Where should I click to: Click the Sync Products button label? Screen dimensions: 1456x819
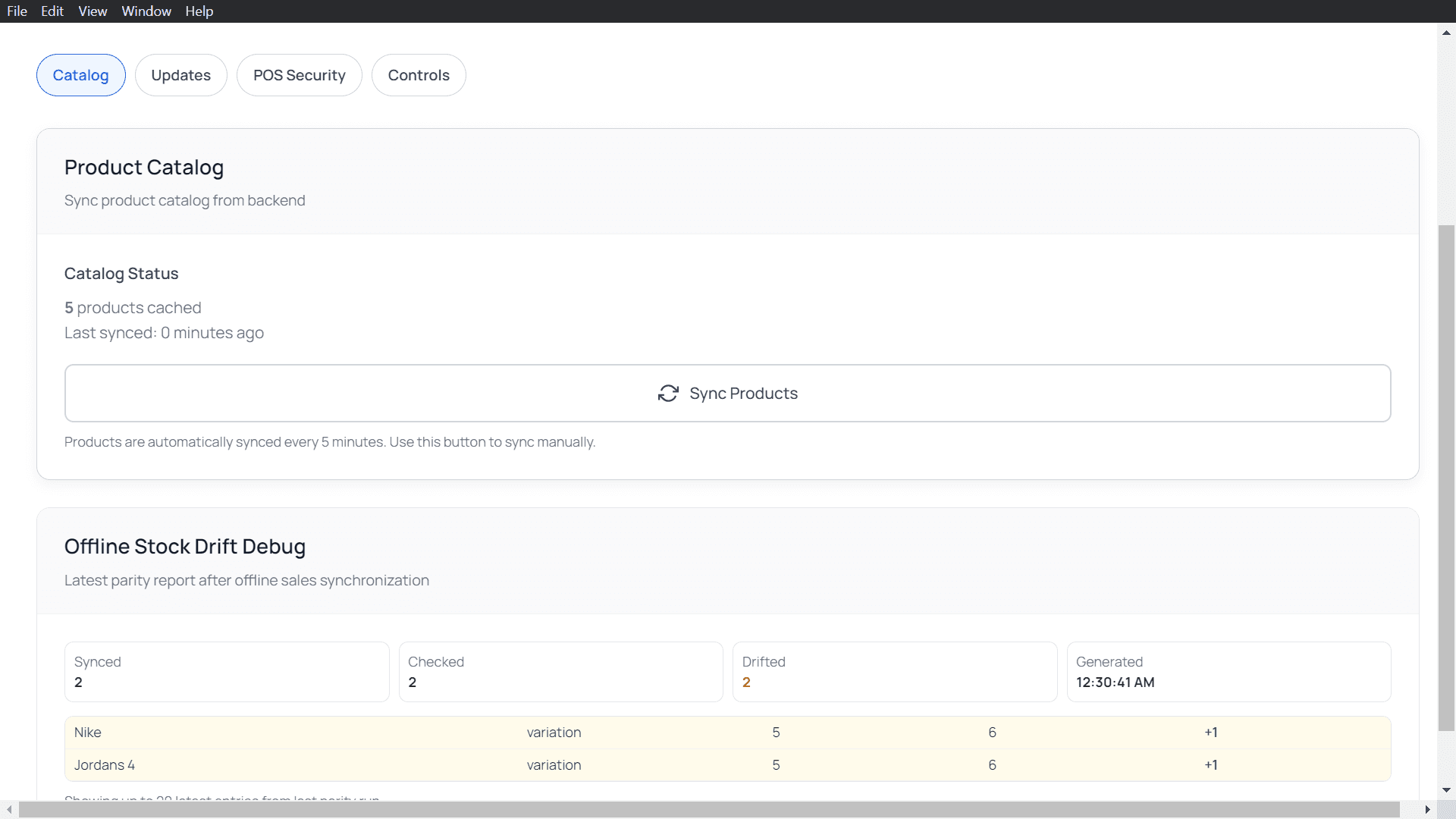coord(743,394)
